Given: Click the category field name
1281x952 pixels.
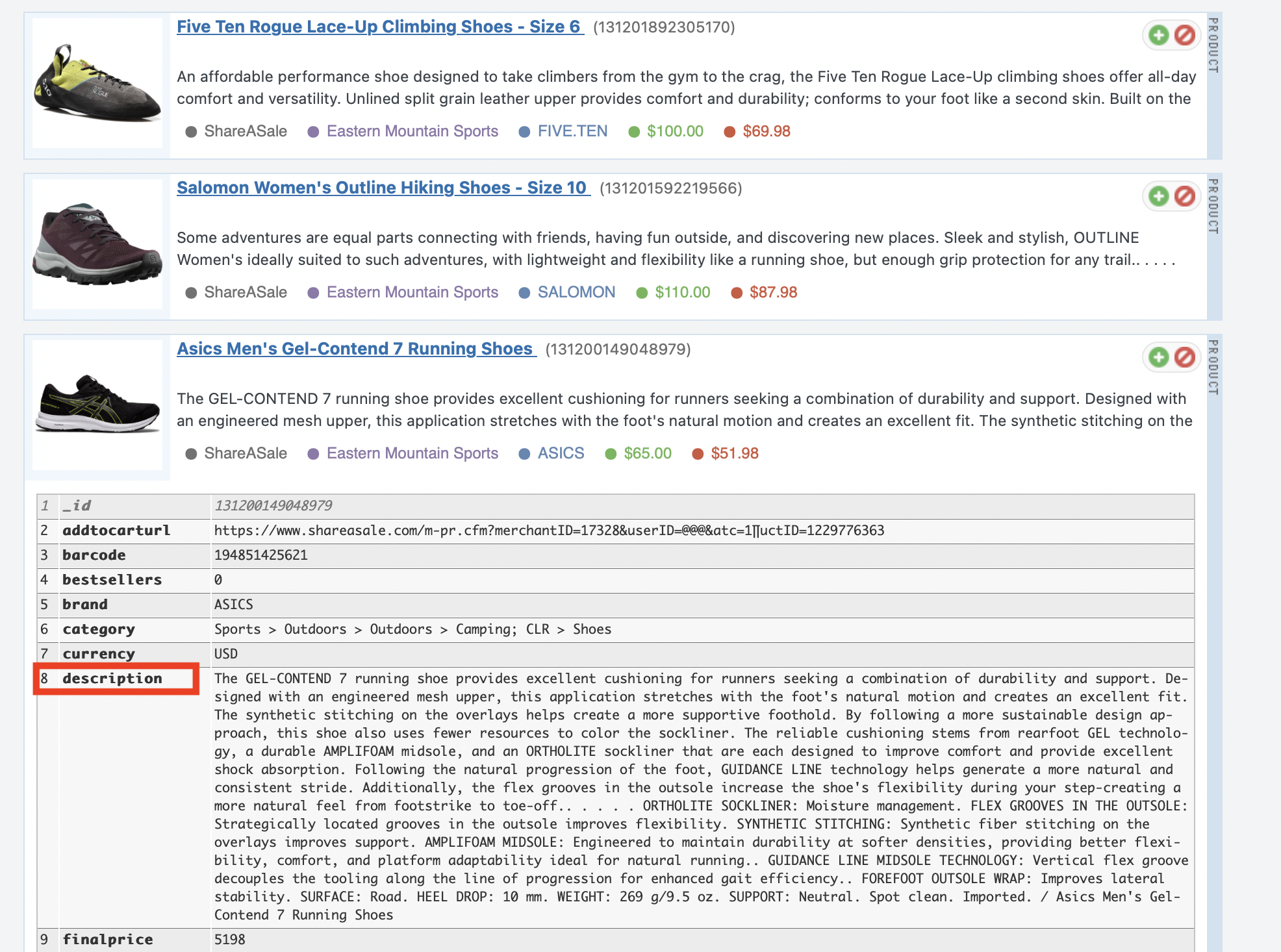Looking at the screenshot, I should click(x=99, y=629).
